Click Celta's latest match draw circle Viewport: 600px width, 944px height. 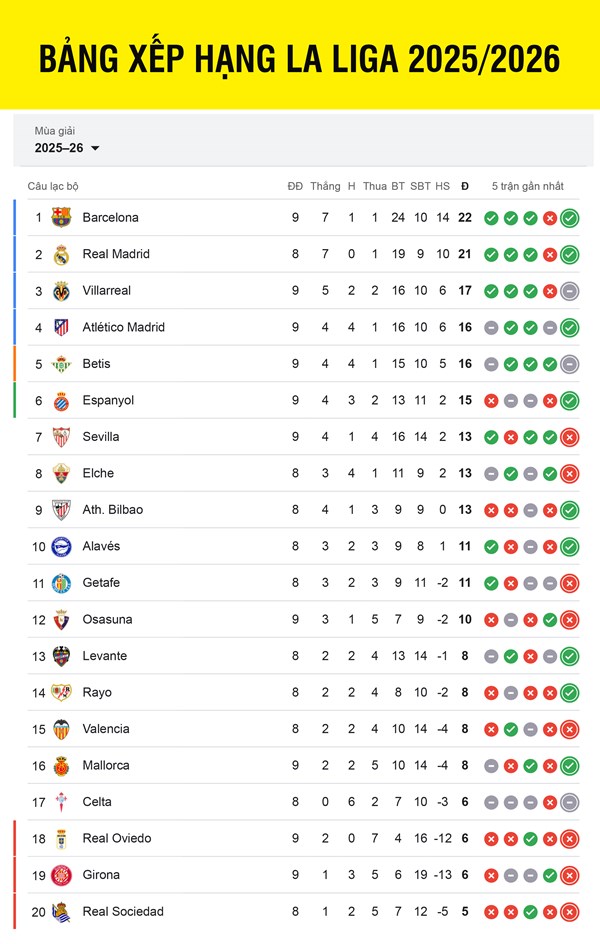tap(569, 802)
